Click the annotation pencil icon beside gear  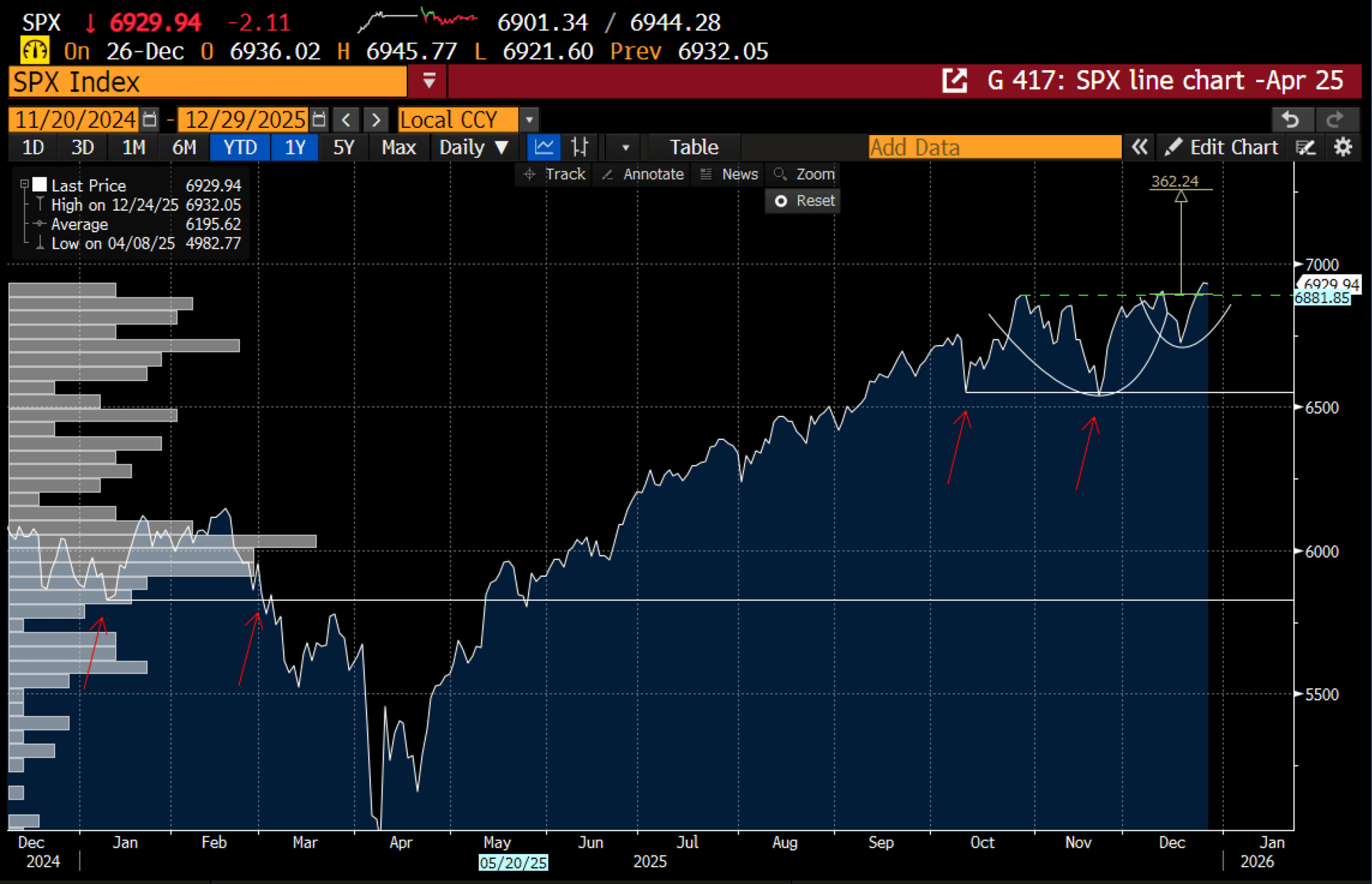[x=1306, y=147]
